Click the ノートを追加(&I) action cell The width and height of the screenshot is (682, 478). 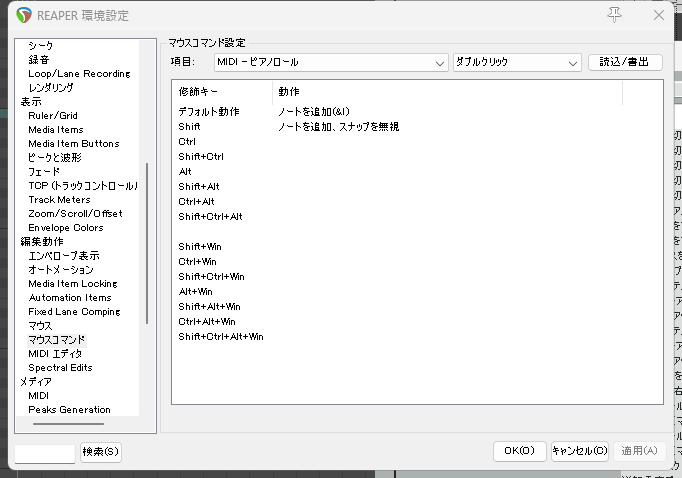pos(314,112)
